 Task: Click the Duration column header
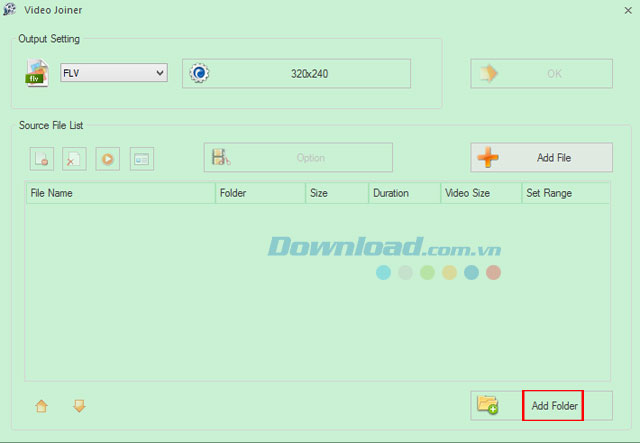(x=404, y=193)
